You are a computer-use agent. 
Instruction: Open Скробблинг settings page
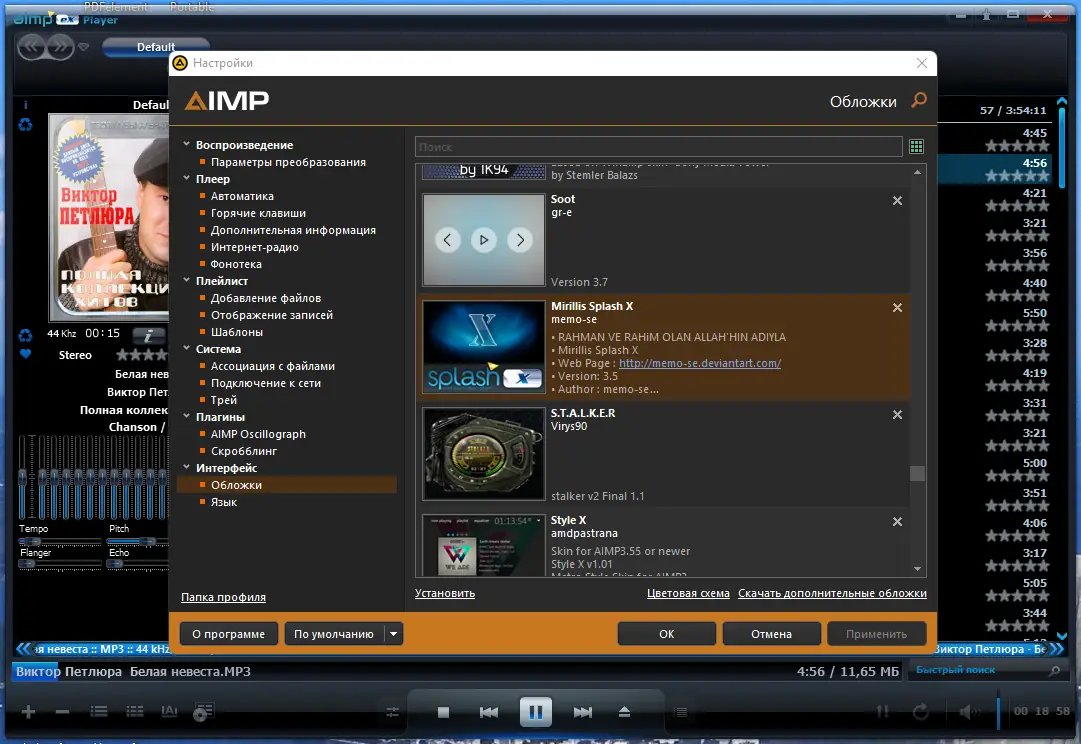[x=243, y=451]
